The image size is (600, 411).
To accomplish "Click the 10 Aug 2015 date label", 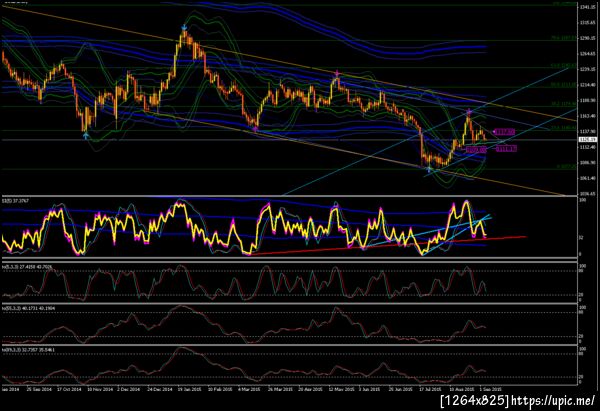I will pos(461,389).
